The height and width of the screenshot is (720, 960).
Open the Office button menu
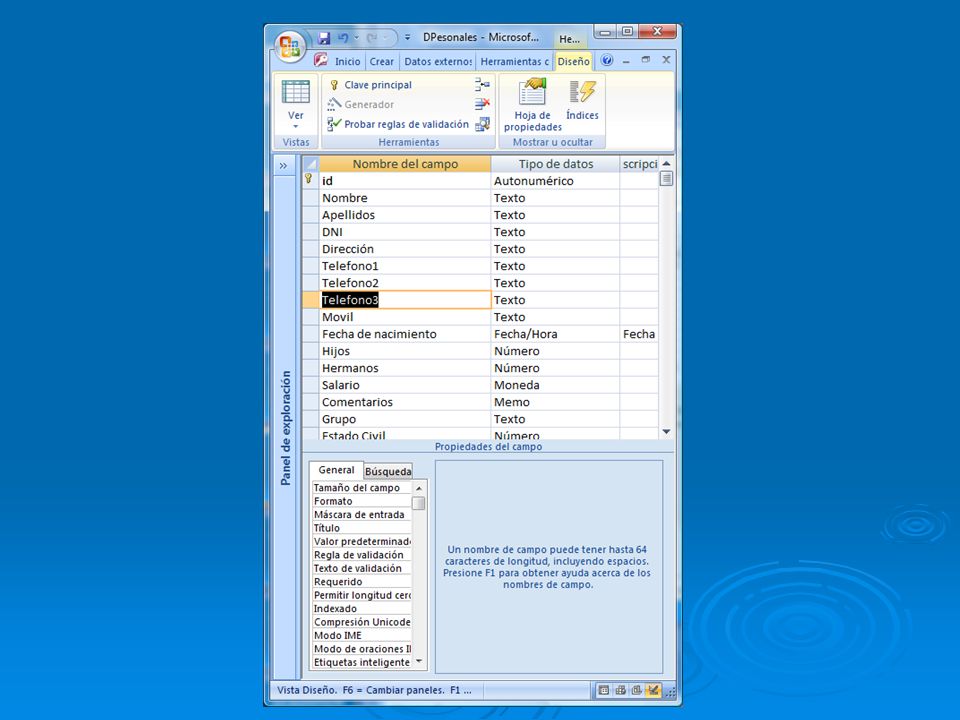pyautogui.click(x=290, y=47)
